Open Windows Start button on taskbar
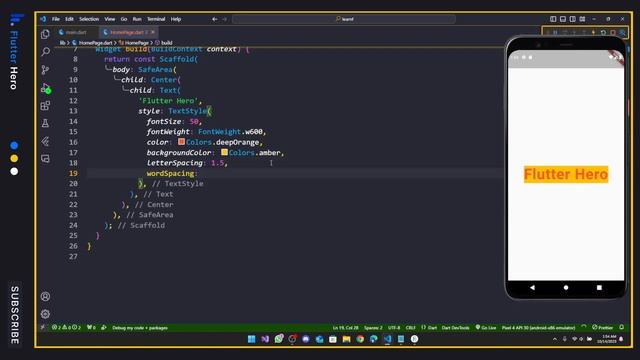The width and height of the screenshot is (640, 360). 251,339
